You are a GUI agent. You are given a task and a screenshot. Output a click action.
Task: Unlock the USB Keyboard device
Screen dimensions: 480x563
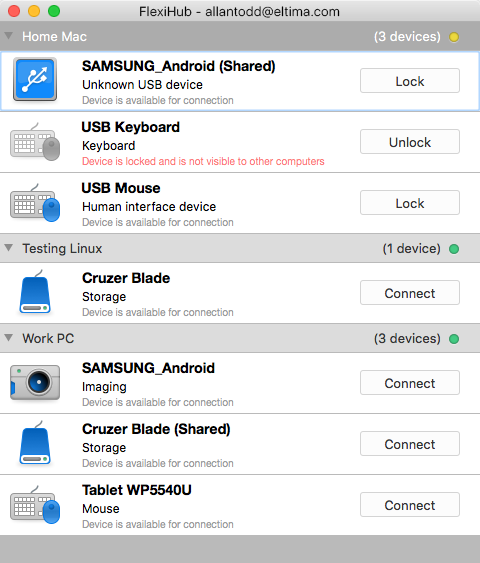pos(410,142)
